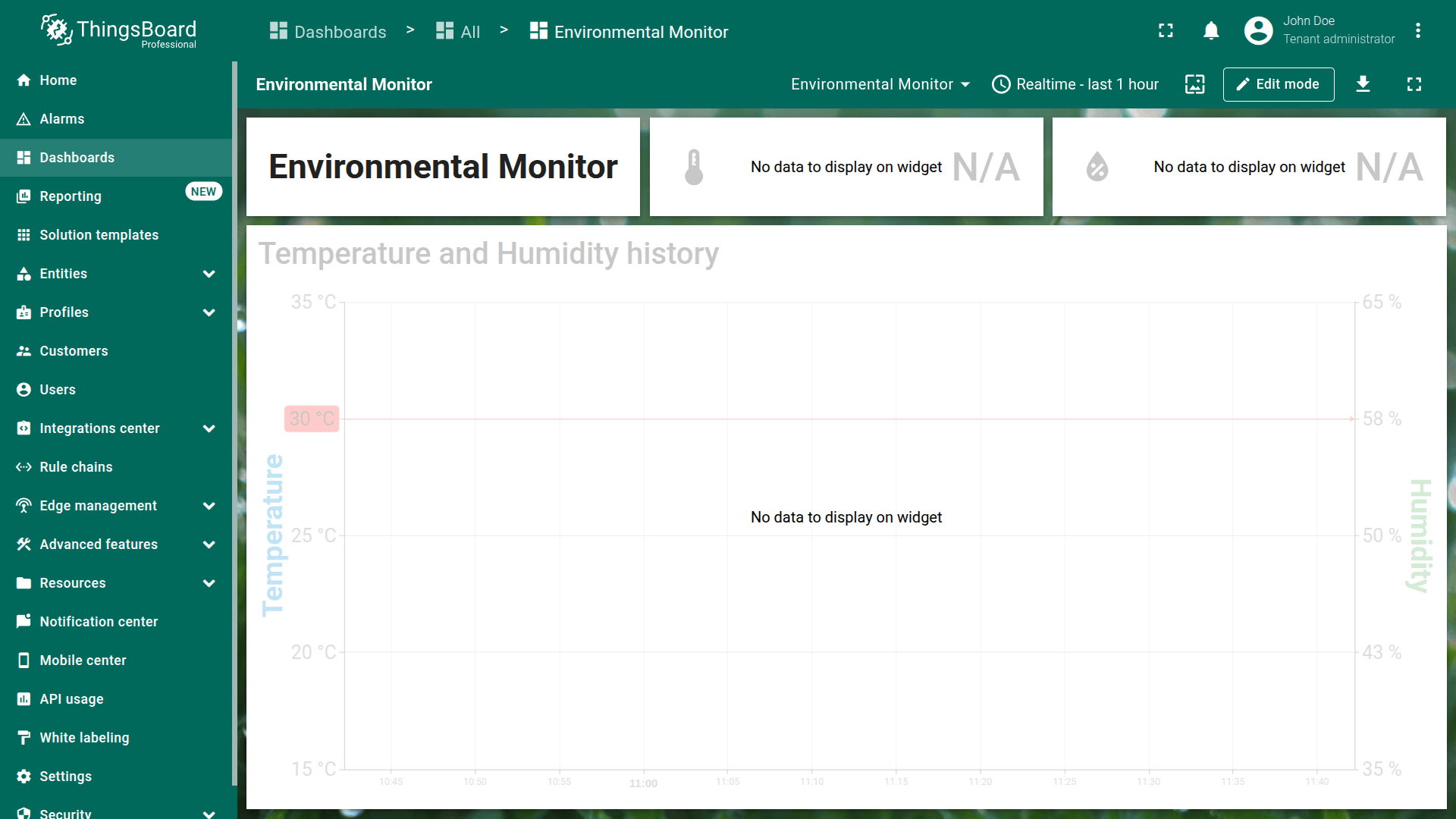Expand dashboard to fullscreen in toolbar
This screenshot has width=1456, height=819.
(1414, 84)
